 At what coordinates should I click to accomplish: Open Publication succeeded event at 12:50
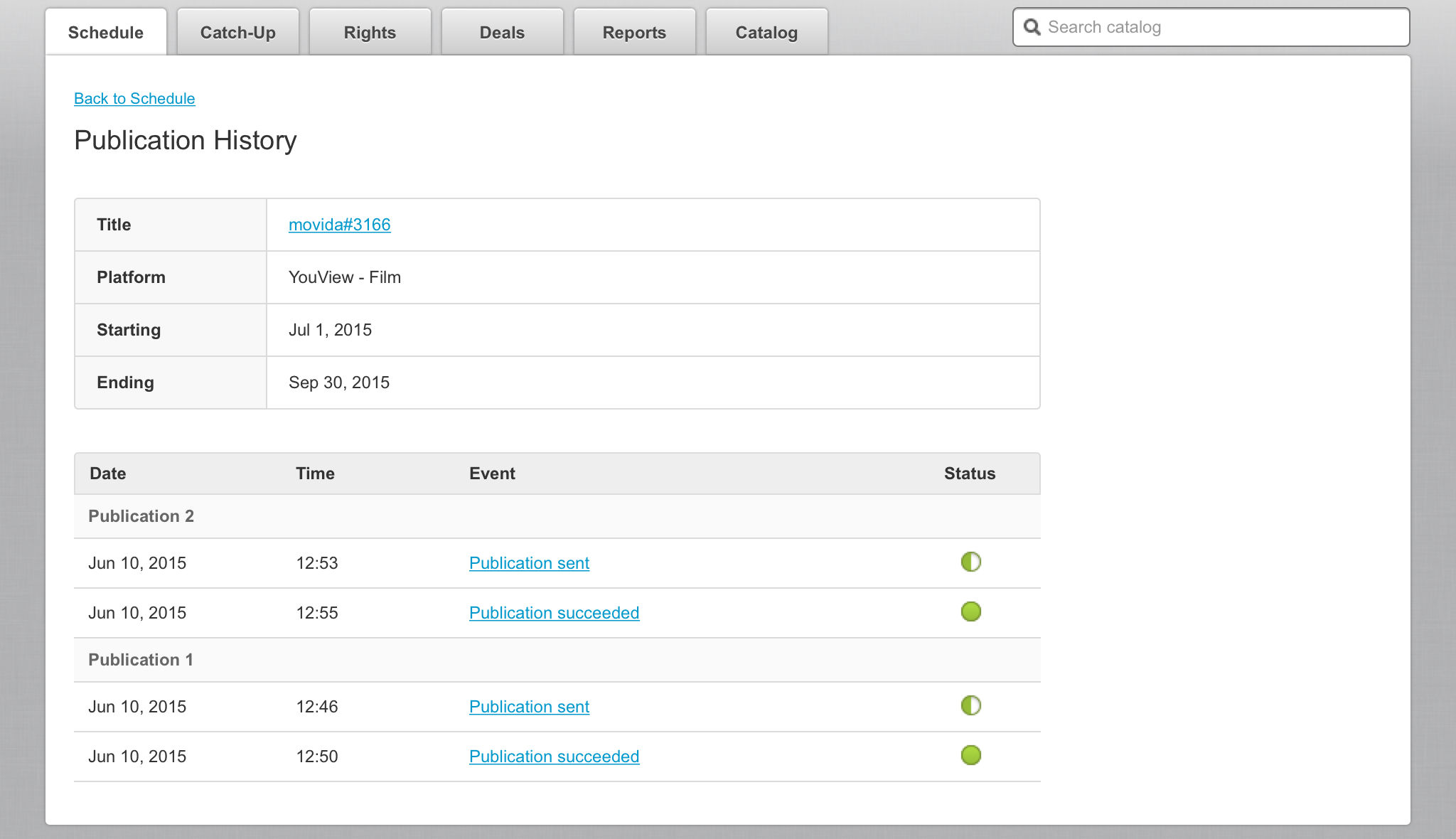tap(554, 757)
